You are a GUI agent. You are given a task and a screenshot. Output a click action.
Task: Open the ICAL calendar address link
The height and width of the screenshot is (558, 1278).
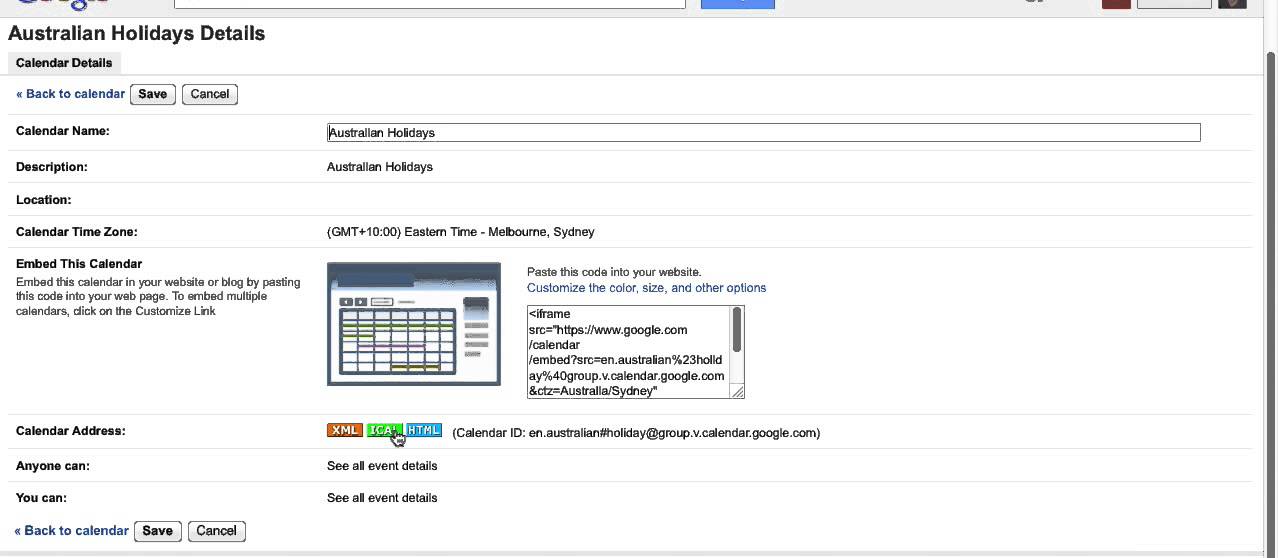click(x=384, y=430)
